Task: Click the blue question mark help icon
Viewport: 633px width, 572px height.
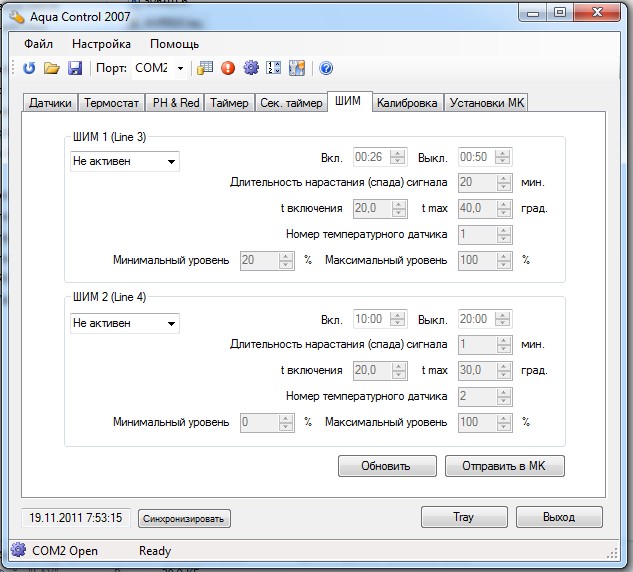Action: click(x=325, y=68)
